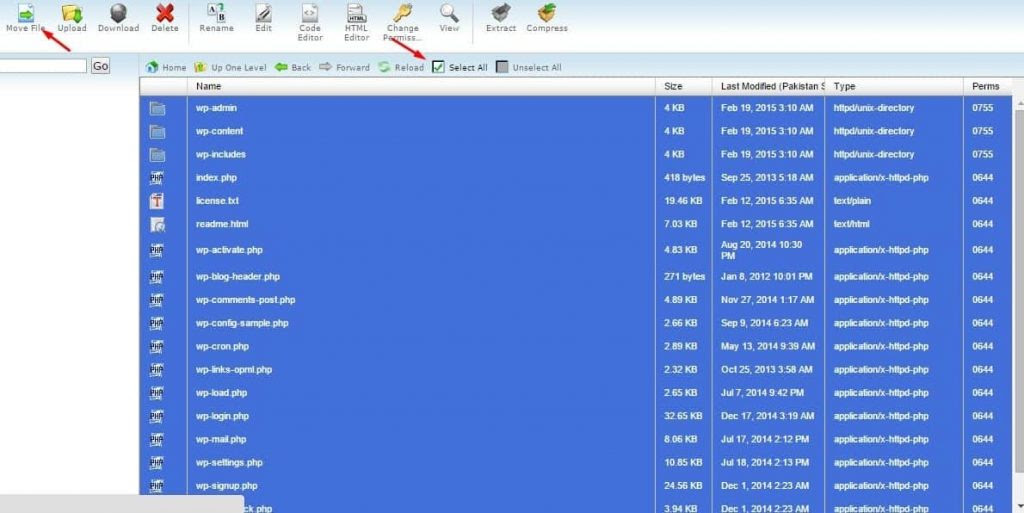
Task: Select the readme.html file name
Action: pyautogui.click(x=222, y=224)
